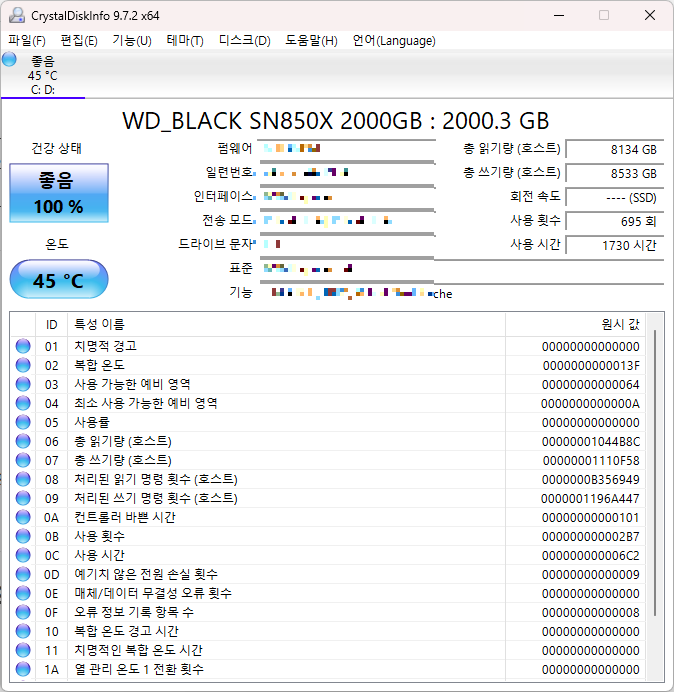674x692 pixels.
Task: Click the 특성 이름 column header
Action: pyautogui.click(x=286, y=325)
